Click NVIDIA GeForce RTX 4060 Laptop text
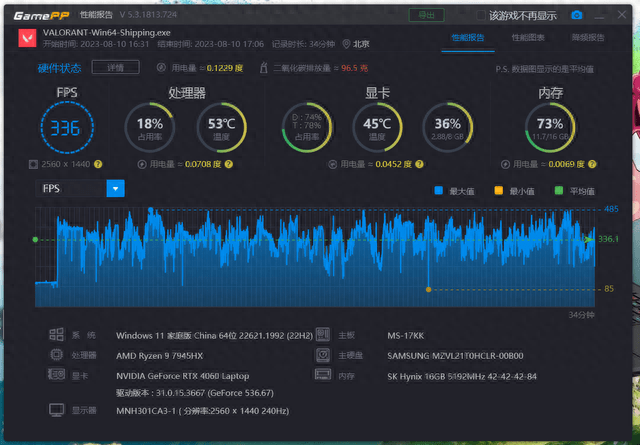The image size is (640, 445). pos(182,376)
